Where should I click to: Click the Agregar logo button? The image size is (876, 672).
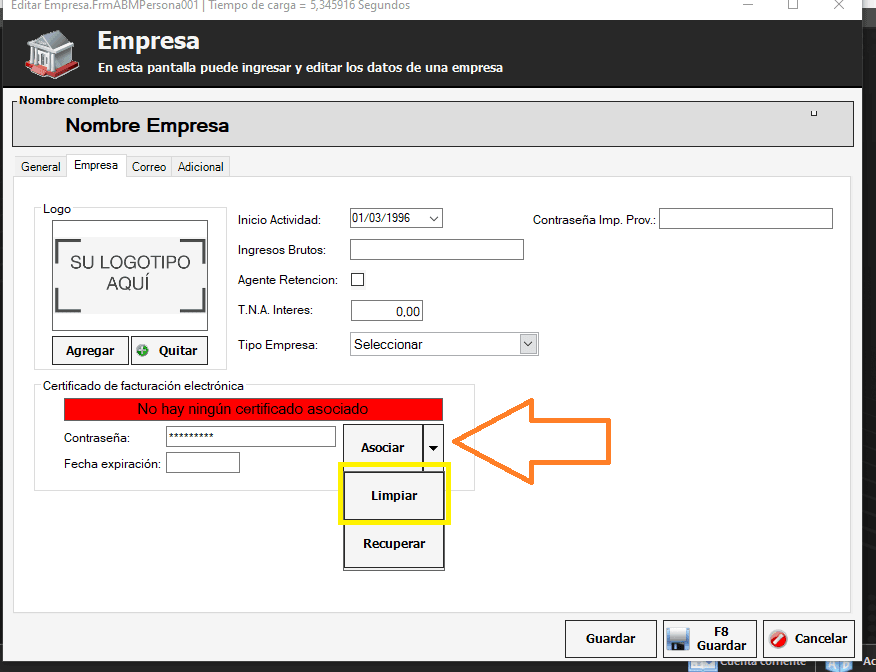90,351
